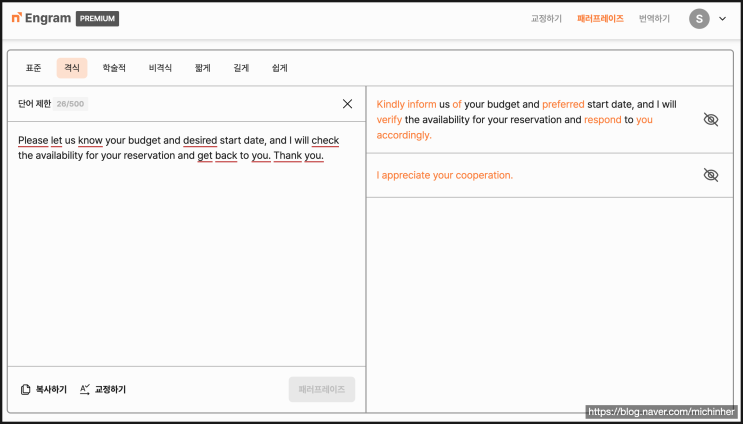Select the 표준 style tab

pyautogui.click(x=33, y=68)
